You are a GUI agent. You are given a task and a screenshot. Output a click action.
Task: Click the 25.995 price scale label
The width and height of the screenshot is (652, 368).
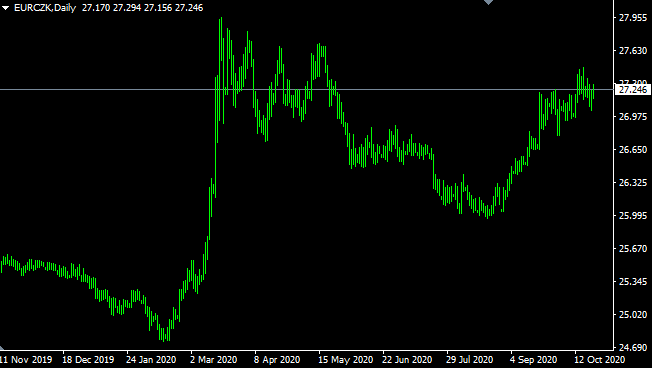click(x=633, y=215)
